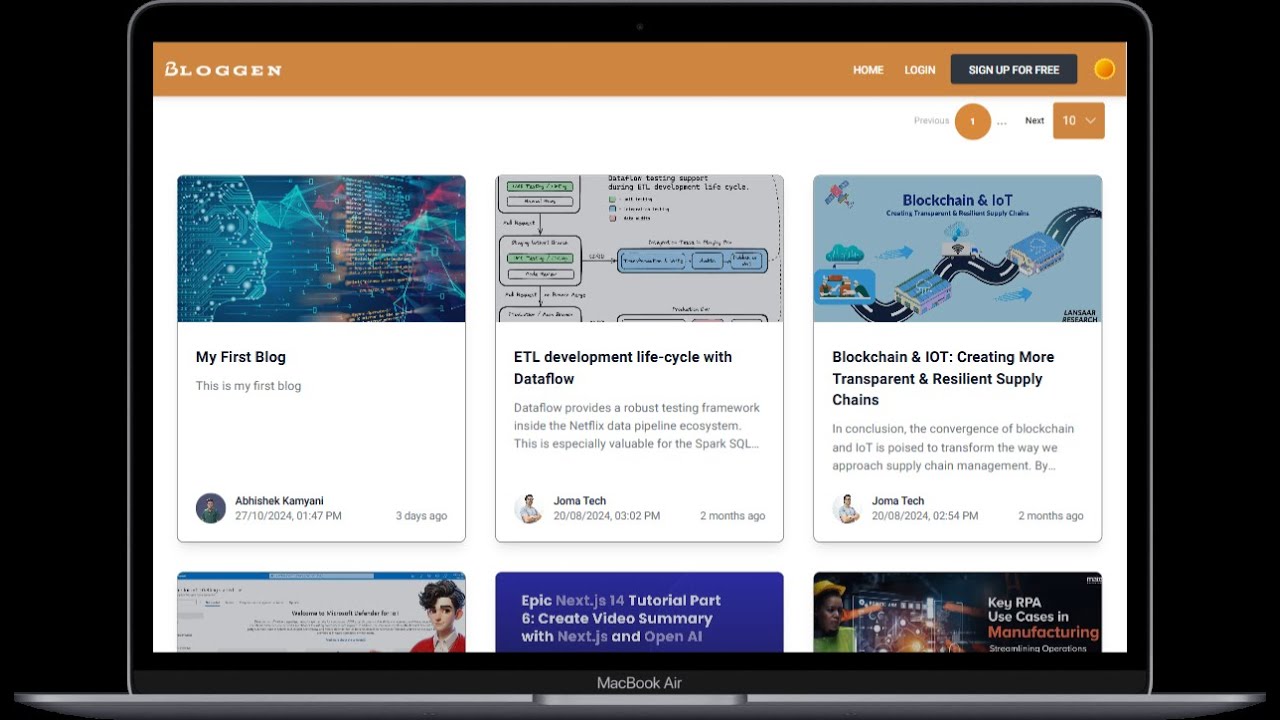
Task: Expand the page size dropdown showing 10
Action: click(x=1079, y=121)
